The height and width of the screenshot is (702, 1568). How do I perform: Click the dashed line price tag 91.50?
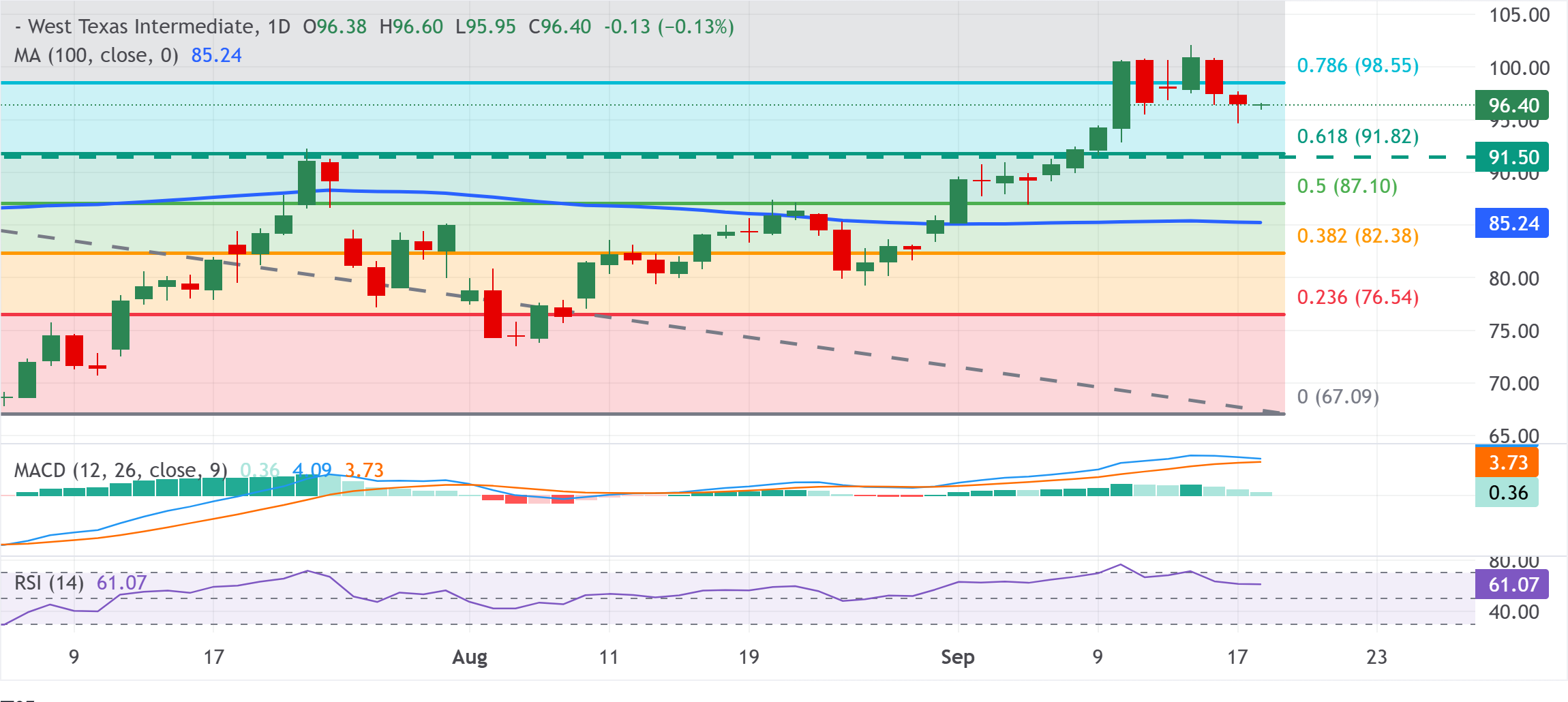1512,157
